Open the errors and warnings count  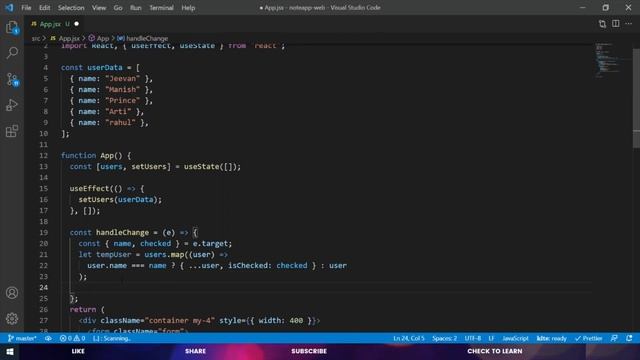(x=72, y=338)
